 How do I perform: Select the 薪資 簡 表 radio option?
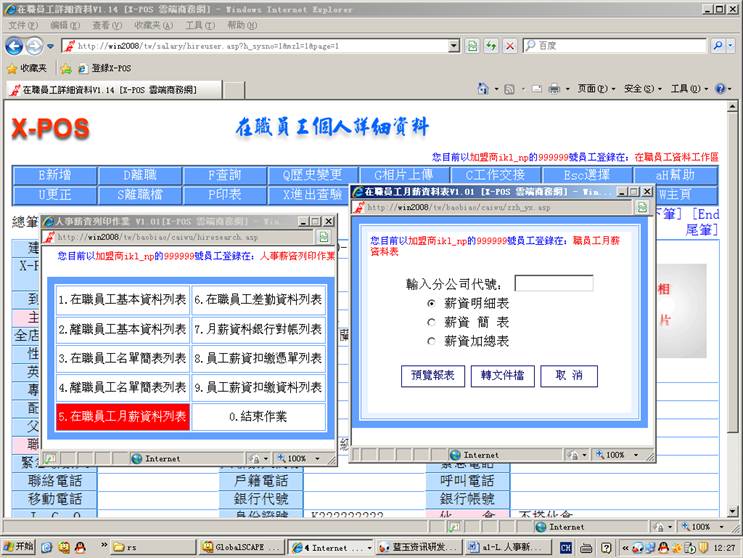pos(432,322)
